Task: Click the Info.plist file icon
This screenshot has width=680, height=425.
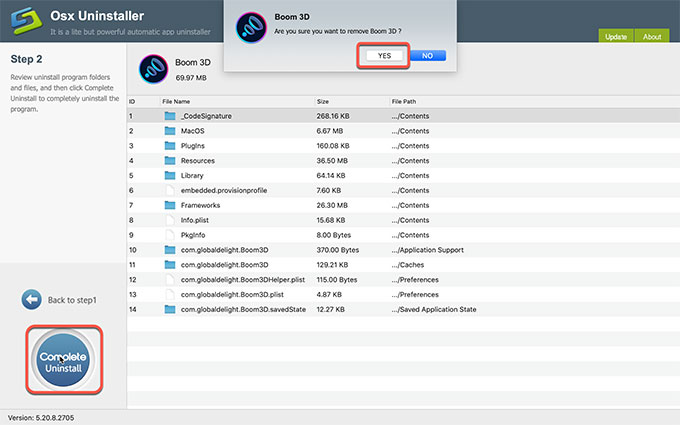Action: tap(170, 220)
